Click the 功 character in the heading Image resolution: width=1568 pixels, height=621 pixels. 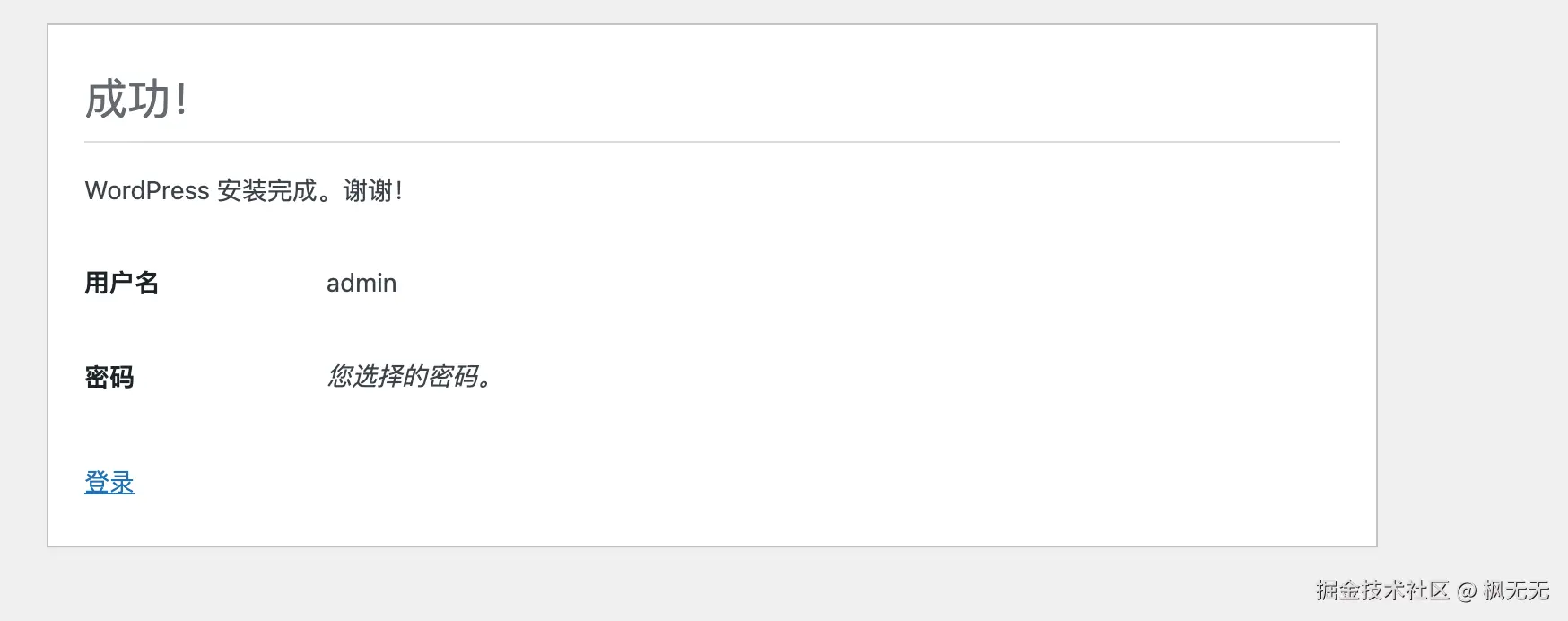150,99
